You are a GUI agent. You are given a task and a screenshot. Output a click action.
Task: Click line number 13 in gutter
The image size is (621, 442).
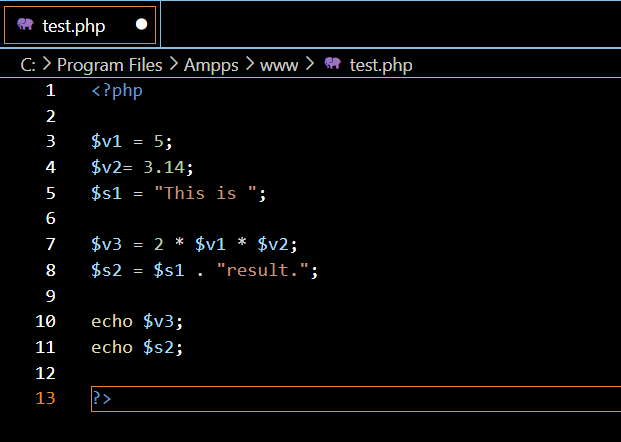pyautogui.click(x=45, y=398)
